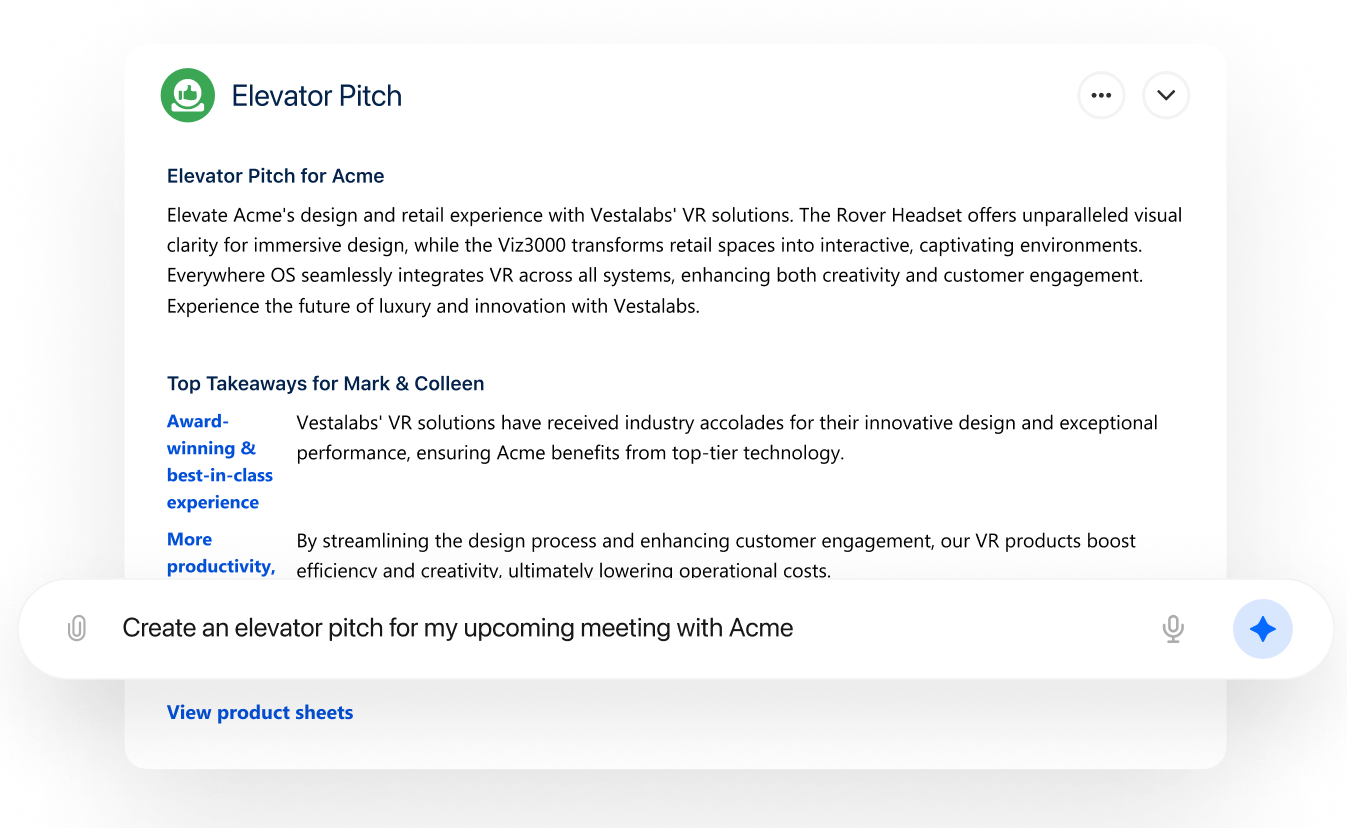Viewport: 1347px width, 828px height.
Task: Open the View product sheets link
Action: click(x=260, y=712)
